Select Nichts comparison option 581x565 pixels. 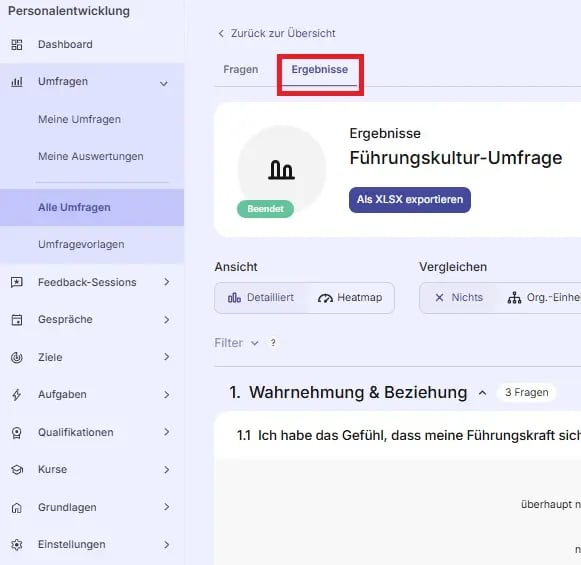pos(459,298)
